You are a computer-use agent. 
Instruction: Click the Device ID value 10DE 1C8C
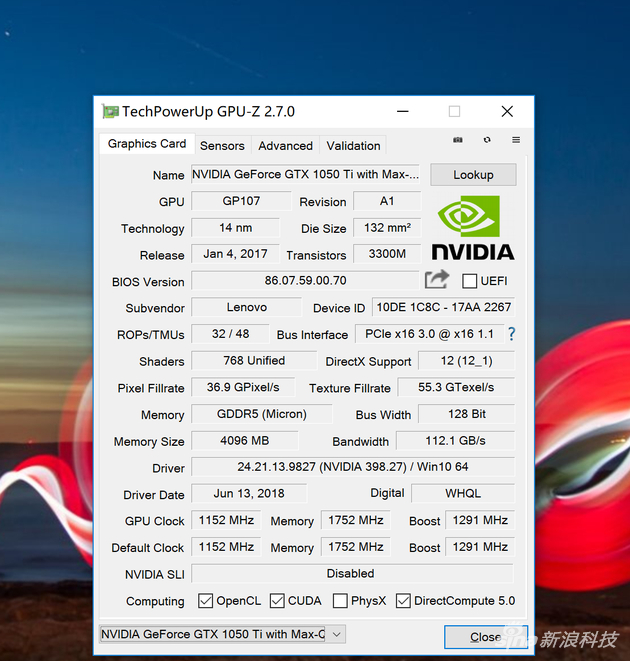(x=444, y=307)
